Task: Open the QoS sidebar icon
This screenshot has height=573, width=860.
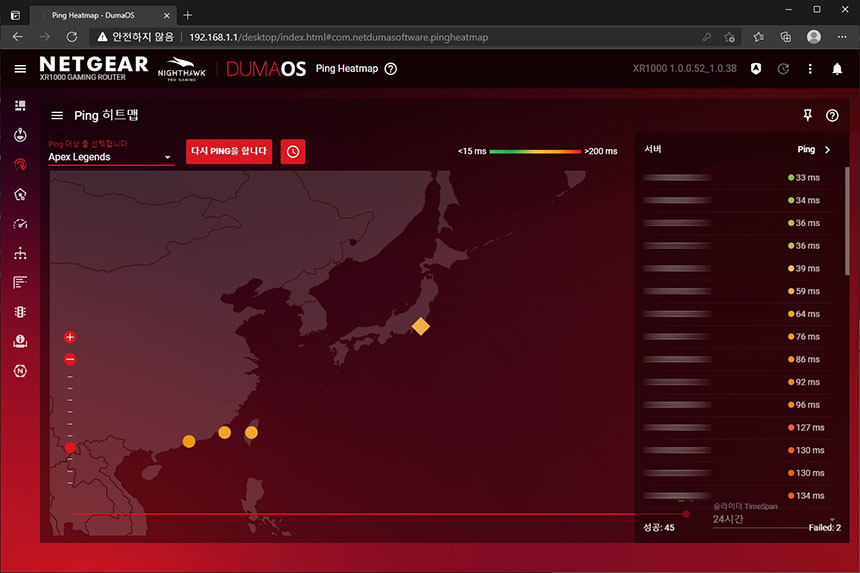Action: (x=20, y=194)
